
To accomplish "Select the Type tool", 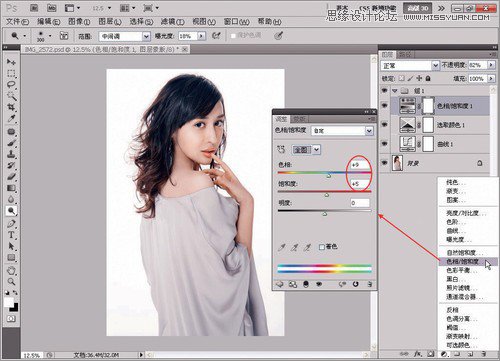I will coord(11,235).
